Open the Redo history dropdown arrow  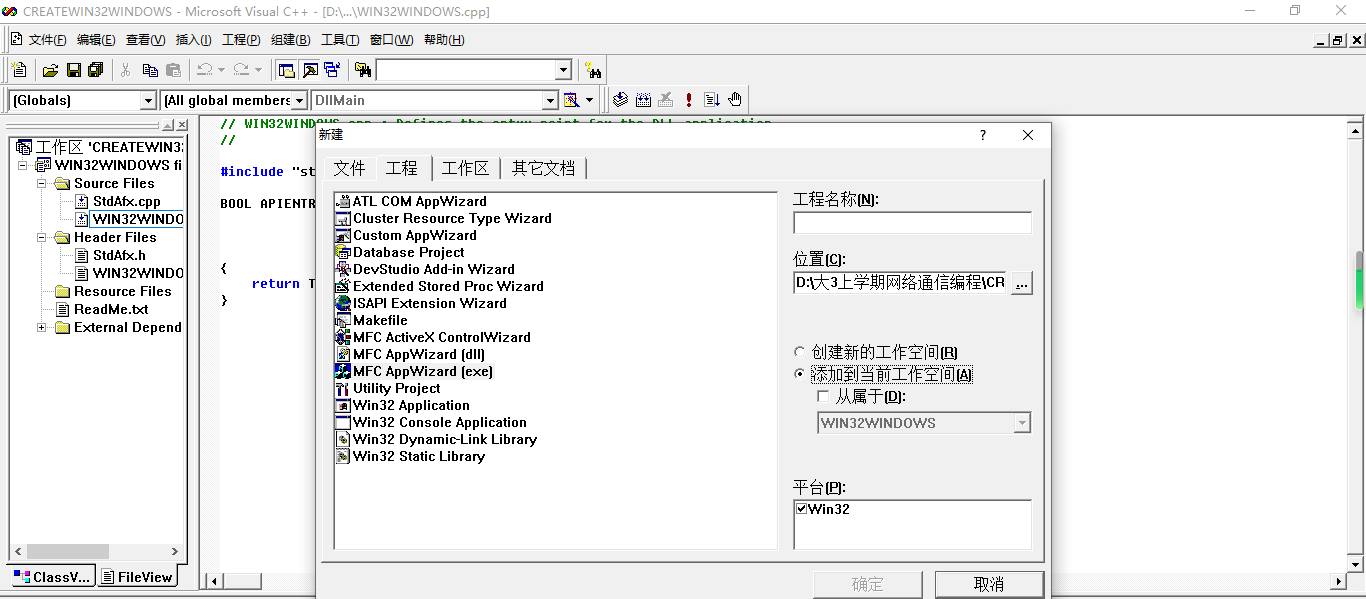(258, 70)
